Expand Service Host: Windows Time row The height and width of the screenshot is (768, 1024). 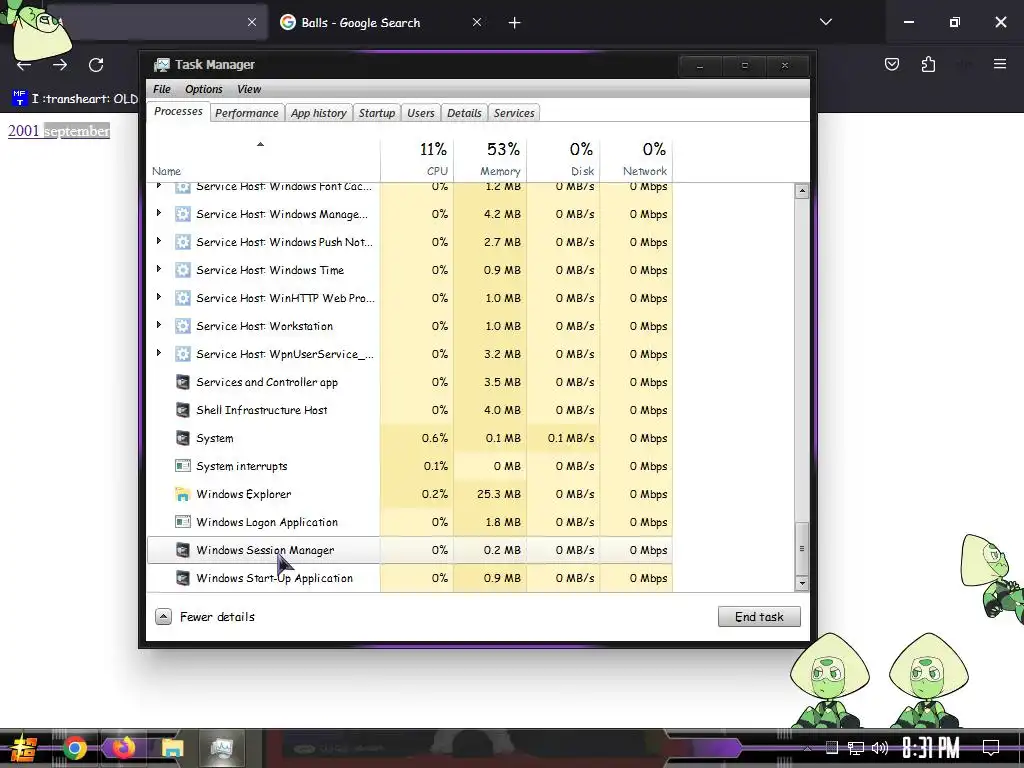pyautogui.click(x=159, y=269)
